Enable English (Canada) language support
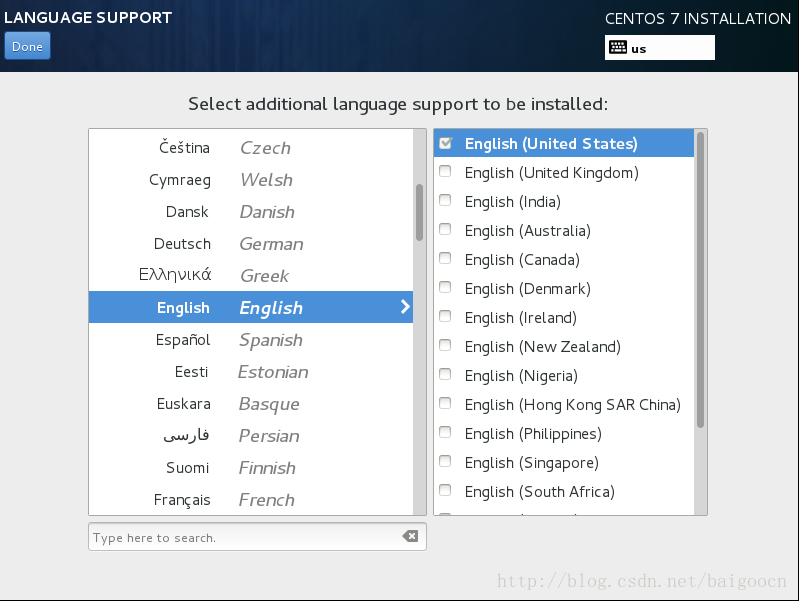Viewport: 799px width, 601px height. coord(445,259)
